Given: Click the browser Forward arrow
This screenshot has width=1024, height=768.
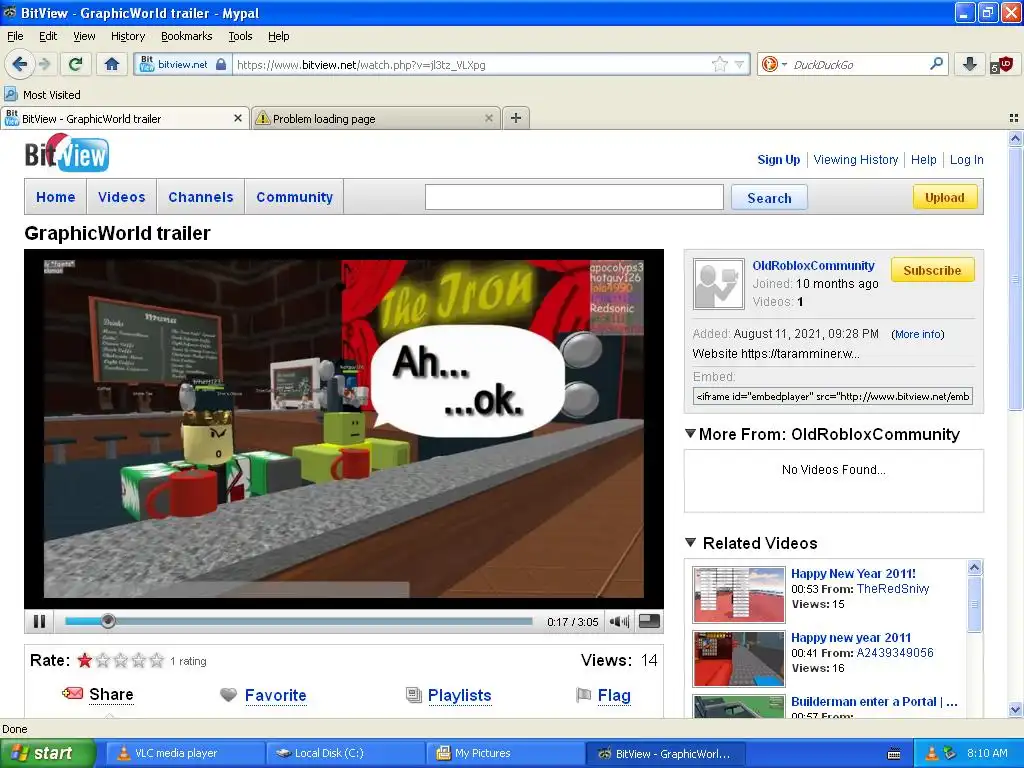Looking at the screenshot, I should 44,64.
